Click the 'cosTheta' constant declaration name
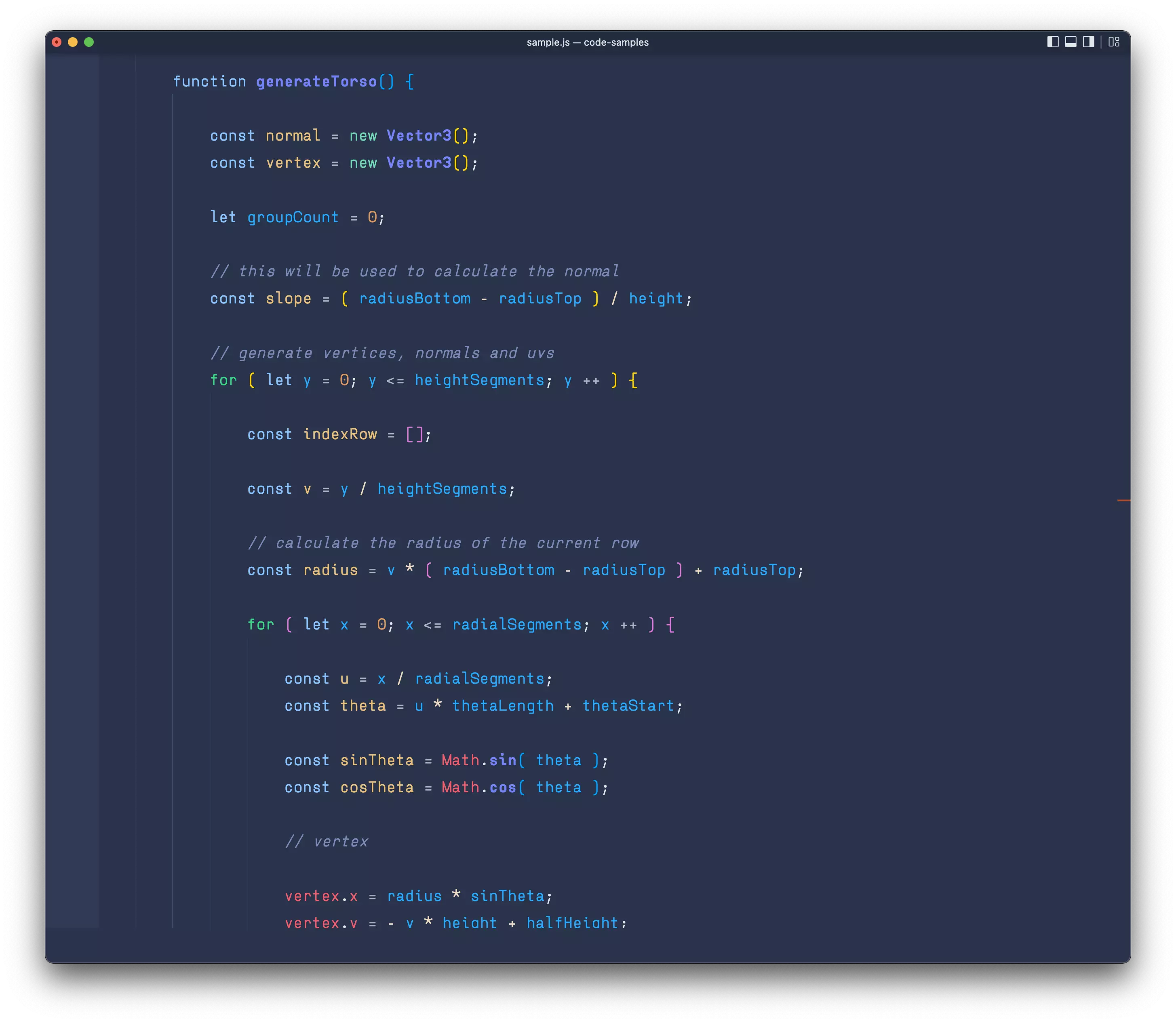 377,788
